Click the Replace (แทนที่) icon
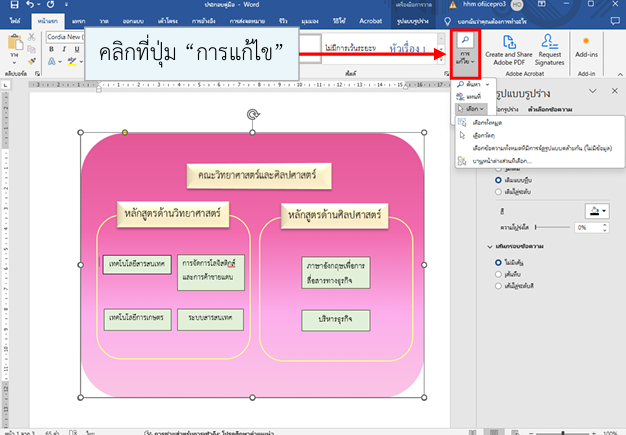 coord(473,97)
